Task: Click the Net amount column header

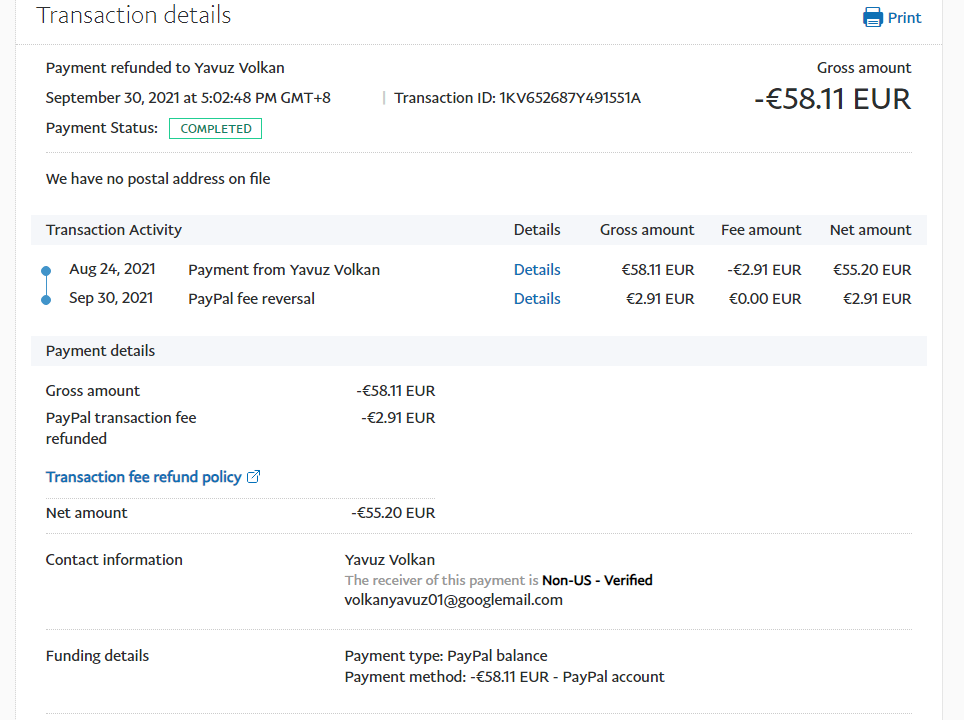Action: [870, 230]
